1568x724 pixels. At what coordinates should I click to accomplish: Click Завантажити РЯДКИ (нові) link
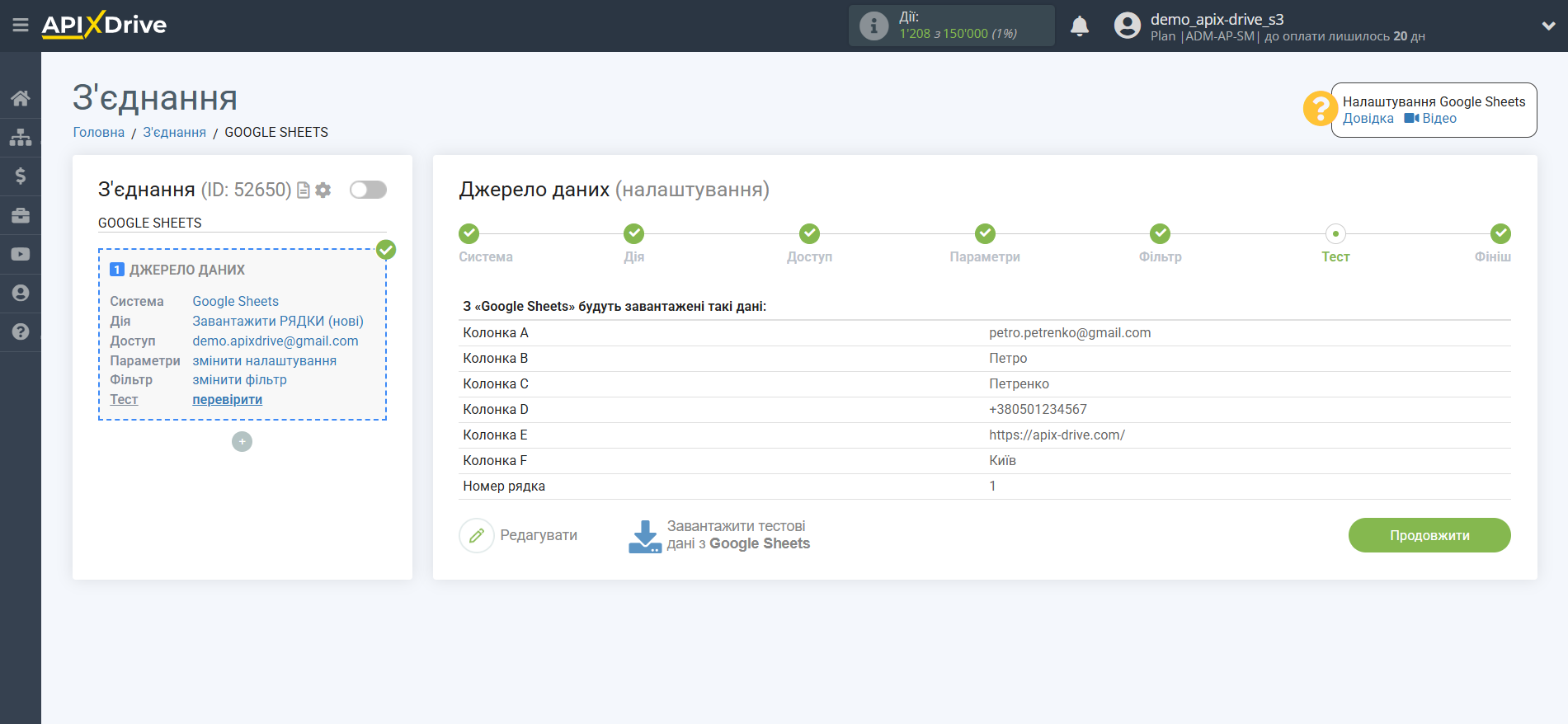[x=278, y=322]
